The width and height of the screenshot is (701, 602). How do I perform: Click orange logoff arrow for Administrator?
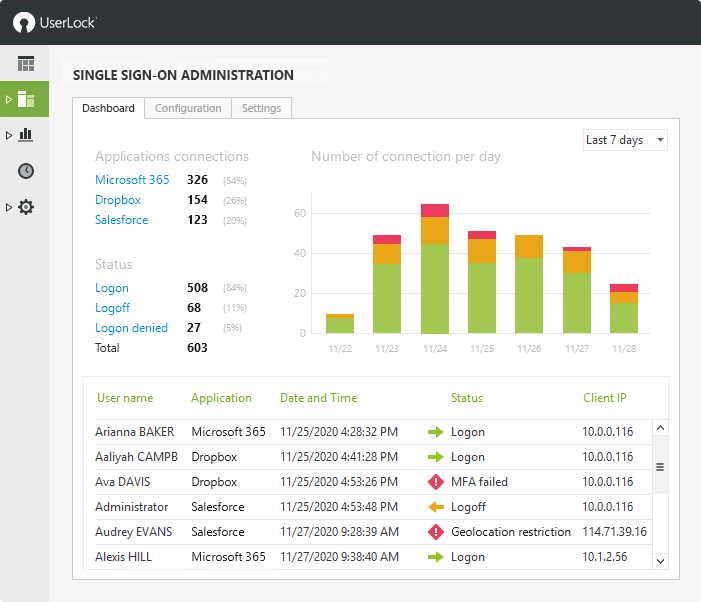tap(436, 507)
